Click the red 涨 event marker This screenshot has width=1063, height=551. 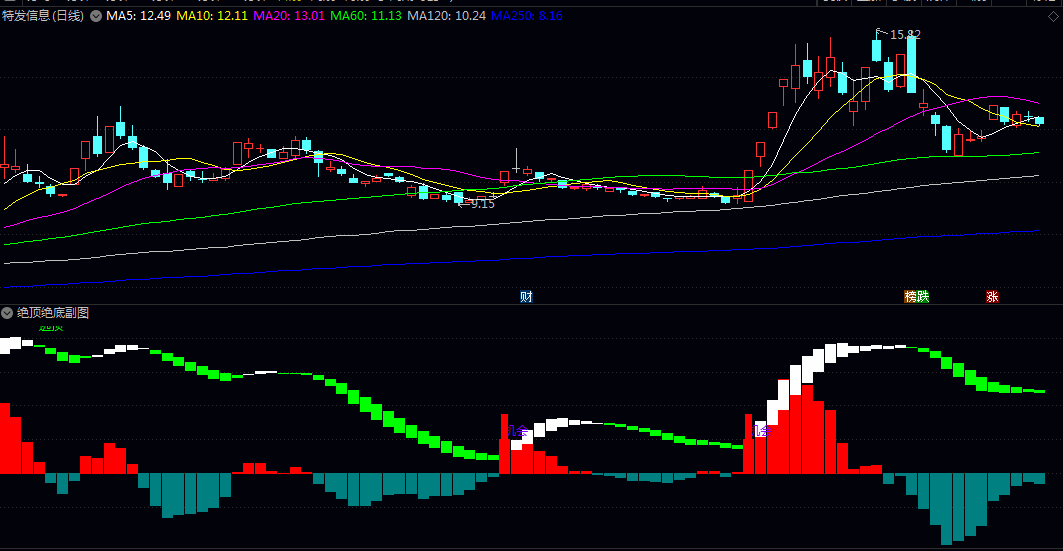pos(992,296)
